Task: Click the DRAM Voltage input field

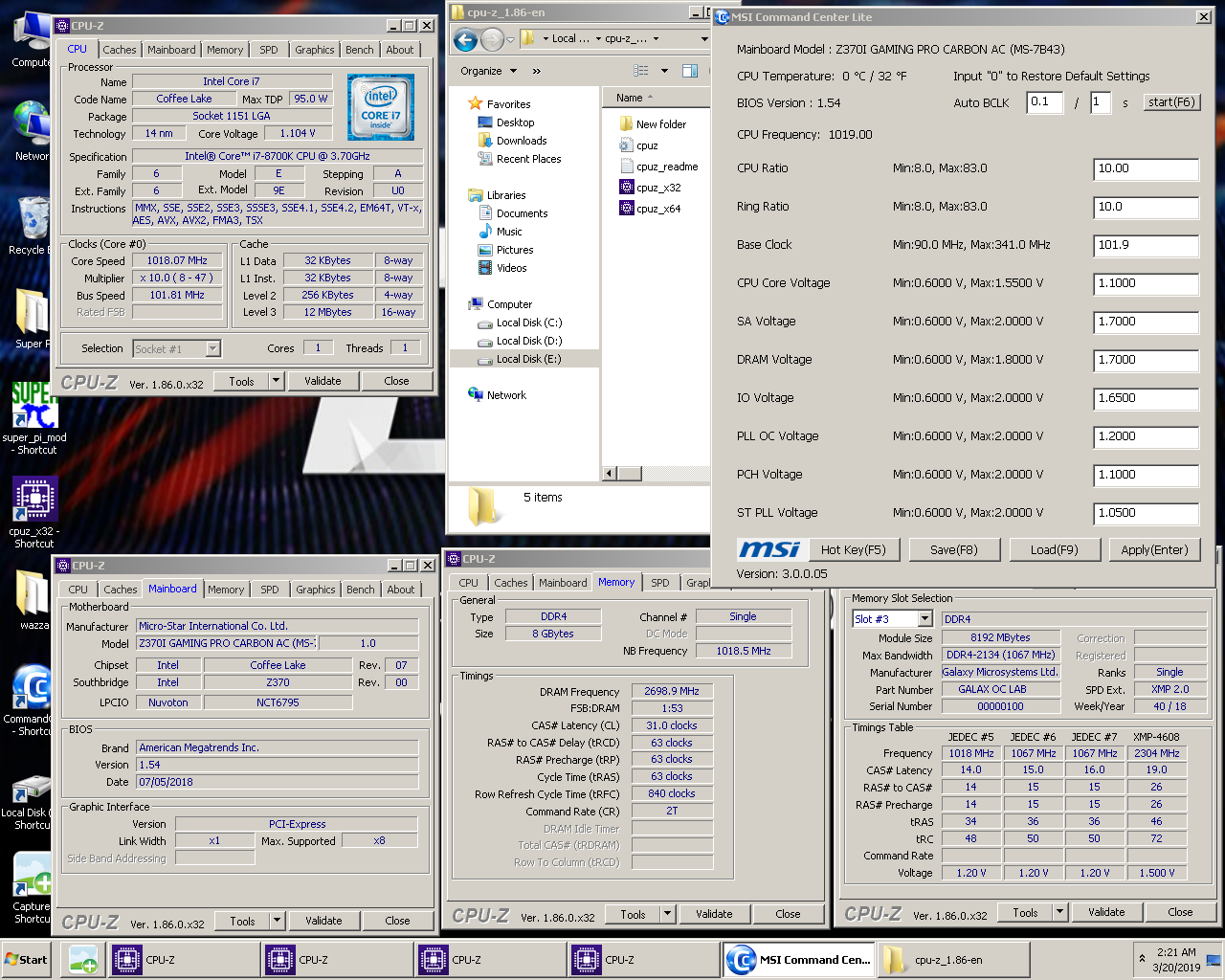Action: (x=1147, y=361)
